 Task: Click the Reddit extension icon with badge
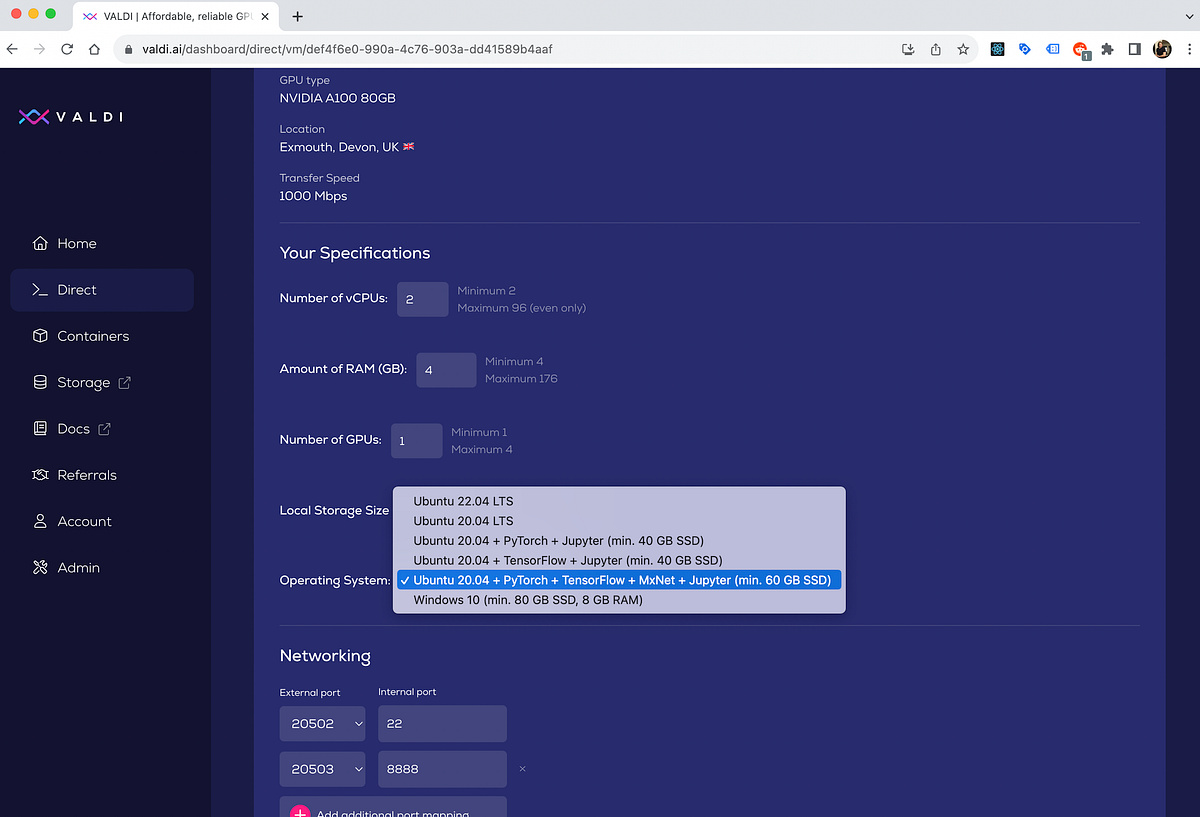[x=1080, y=50]
